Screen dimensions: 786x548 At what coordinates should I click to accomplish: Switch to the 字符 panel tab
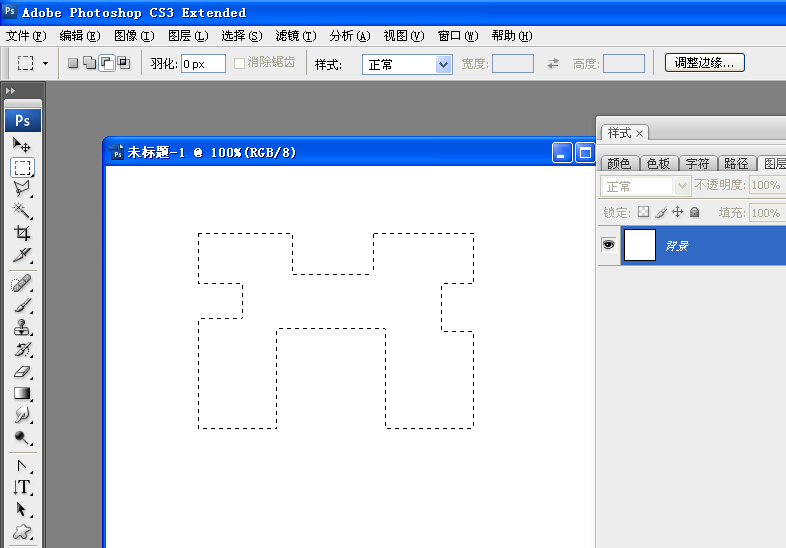pyautogui.click(x=697, y=163)
